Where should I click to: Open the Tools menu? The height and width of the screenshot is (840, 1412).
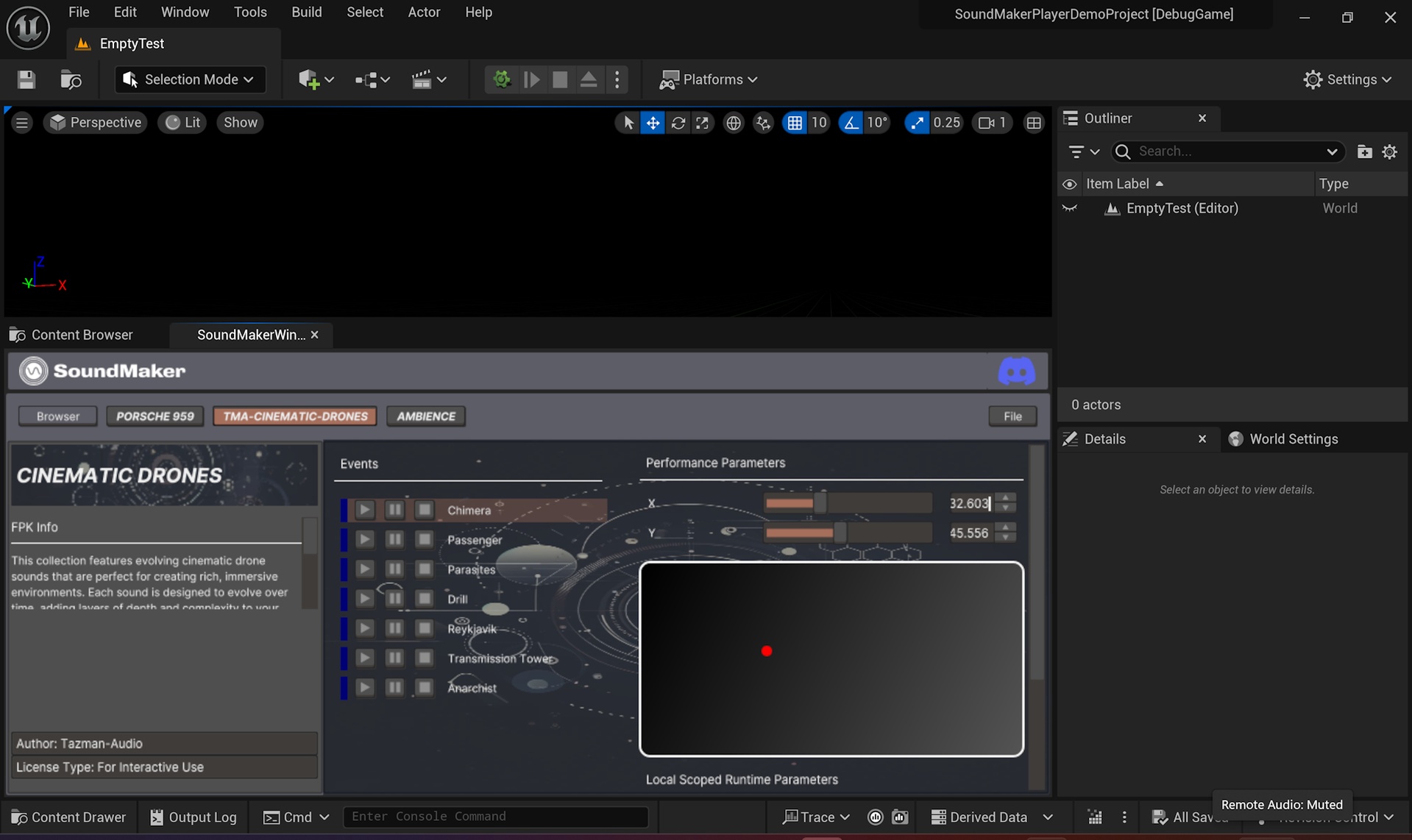[250, 13]
